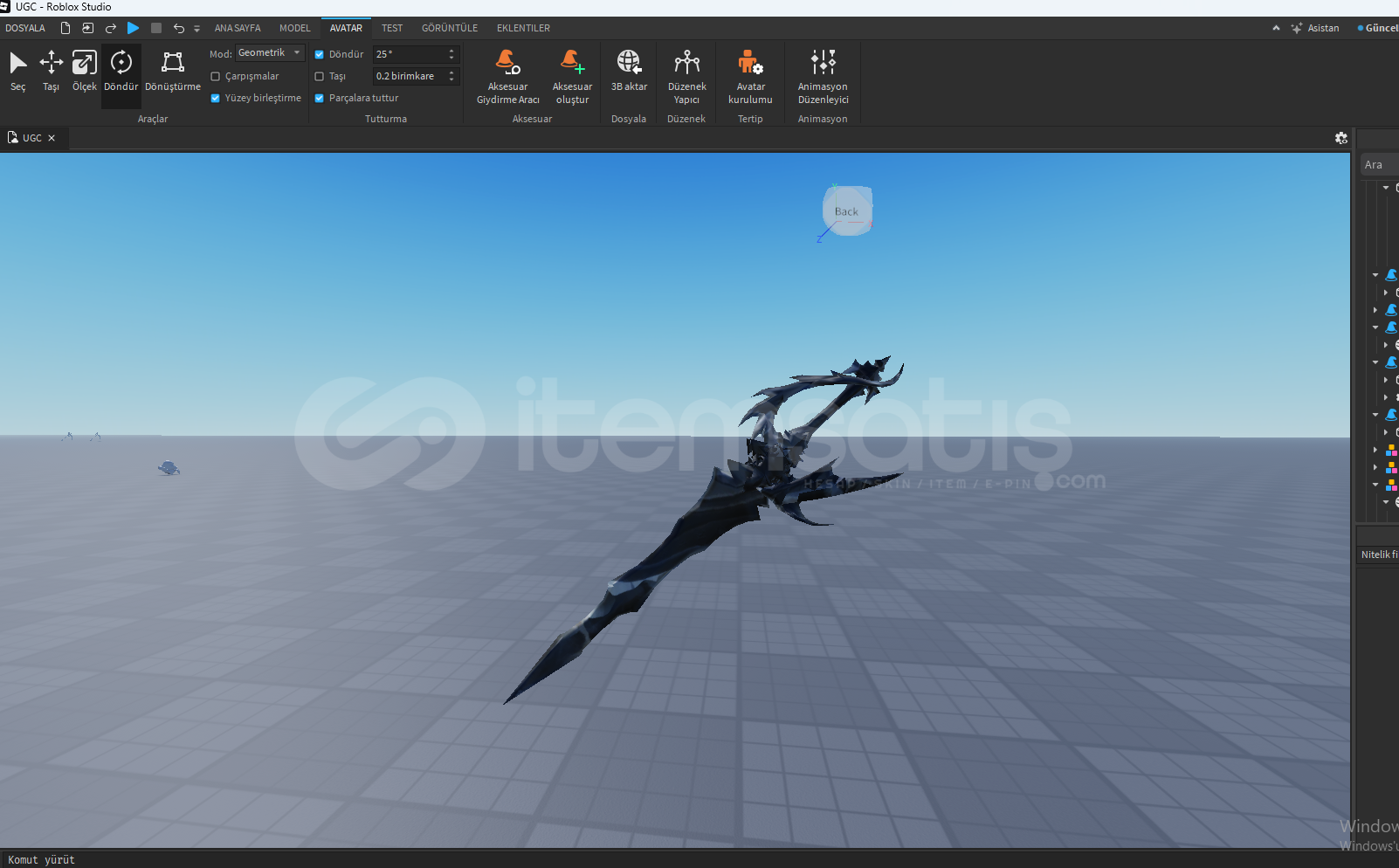The height and width of the screenshot is (868, 1399).
Task: Select the Taşı (move) tool
Action: pyautogui.click(x=52, y=71)
